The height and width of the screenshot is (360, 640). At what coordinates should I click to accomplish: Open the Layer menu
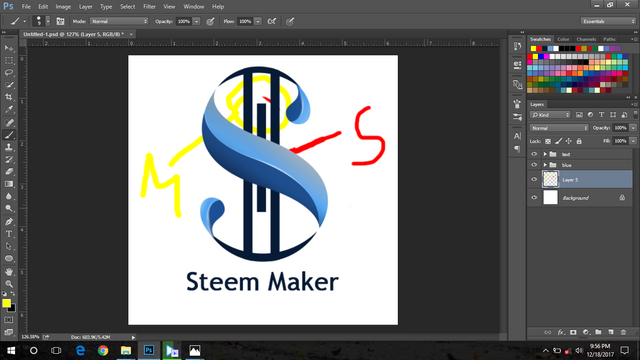85,7
